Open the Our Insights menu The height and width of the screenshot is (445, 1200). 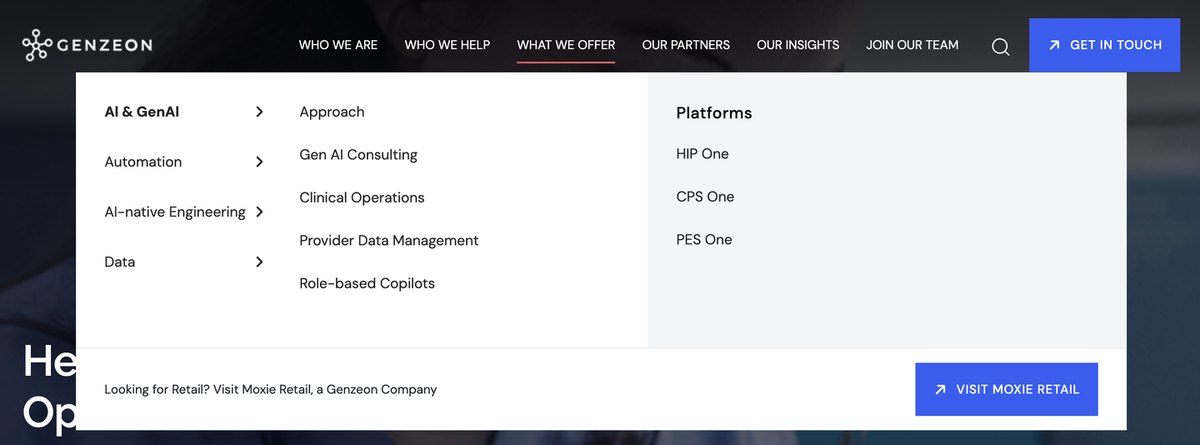tap(798, 45)
